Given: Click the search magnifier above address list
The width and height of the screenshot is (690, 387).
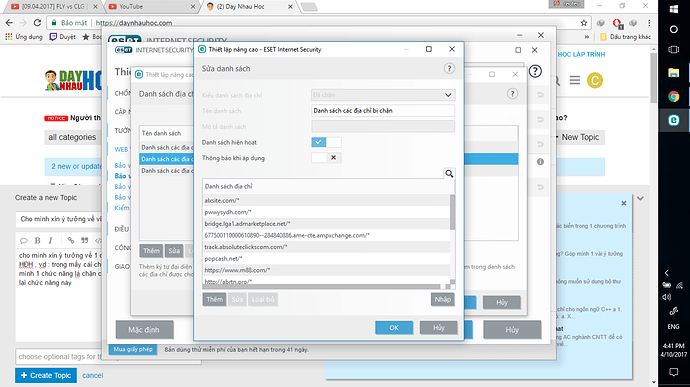Looking at the screenshot, I should 449,173.
